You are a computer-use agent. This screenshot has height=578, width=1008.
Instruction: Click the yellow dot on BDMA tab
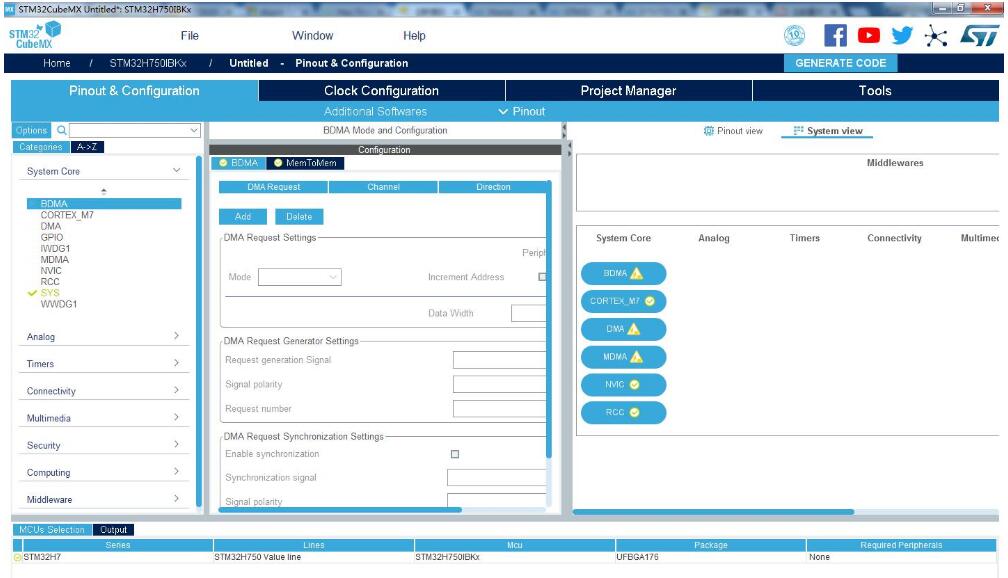pyautogui.click(x=223, y=163)
